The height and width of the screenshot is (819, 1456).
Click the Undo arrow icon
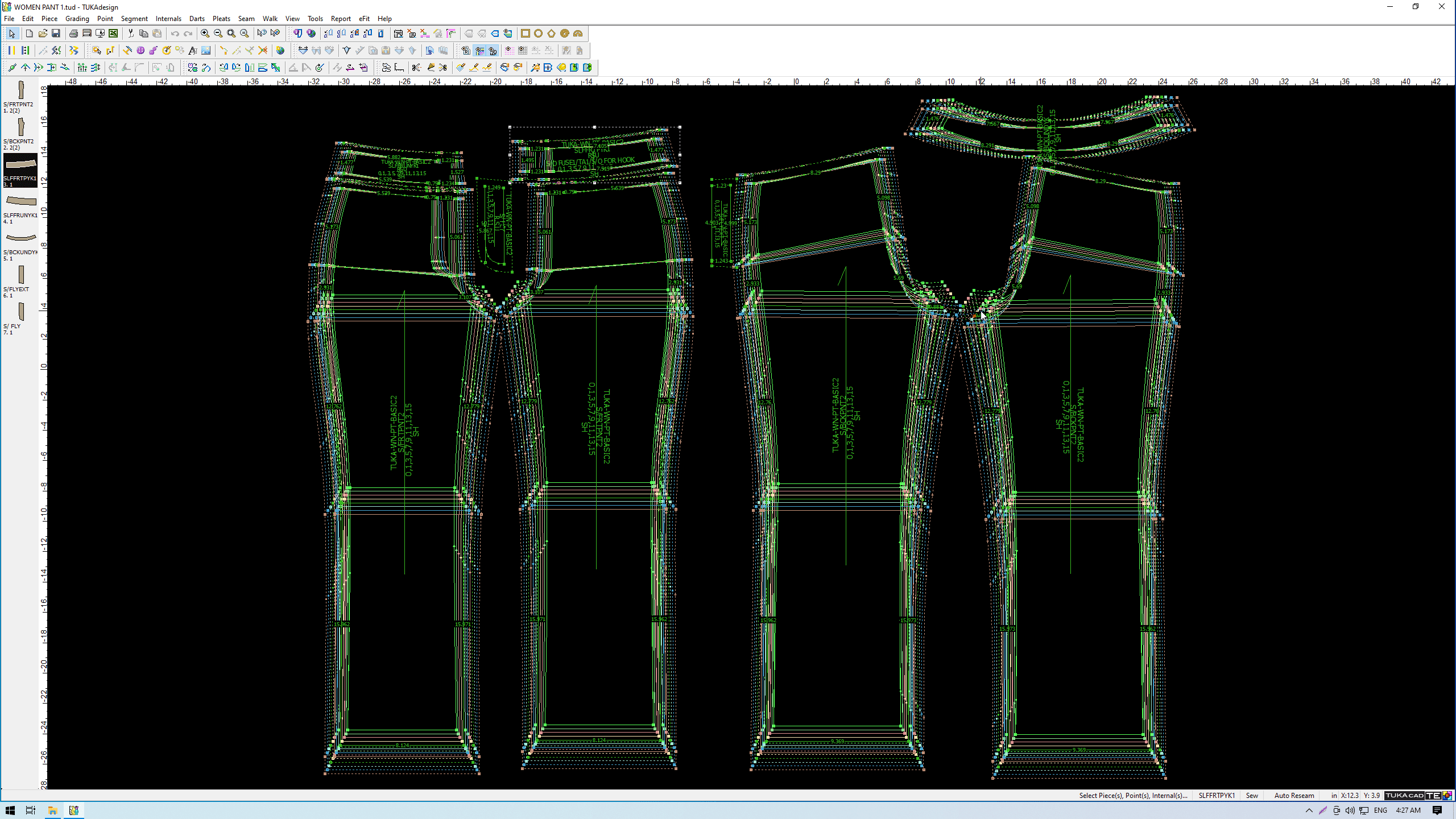coord(175,34)
